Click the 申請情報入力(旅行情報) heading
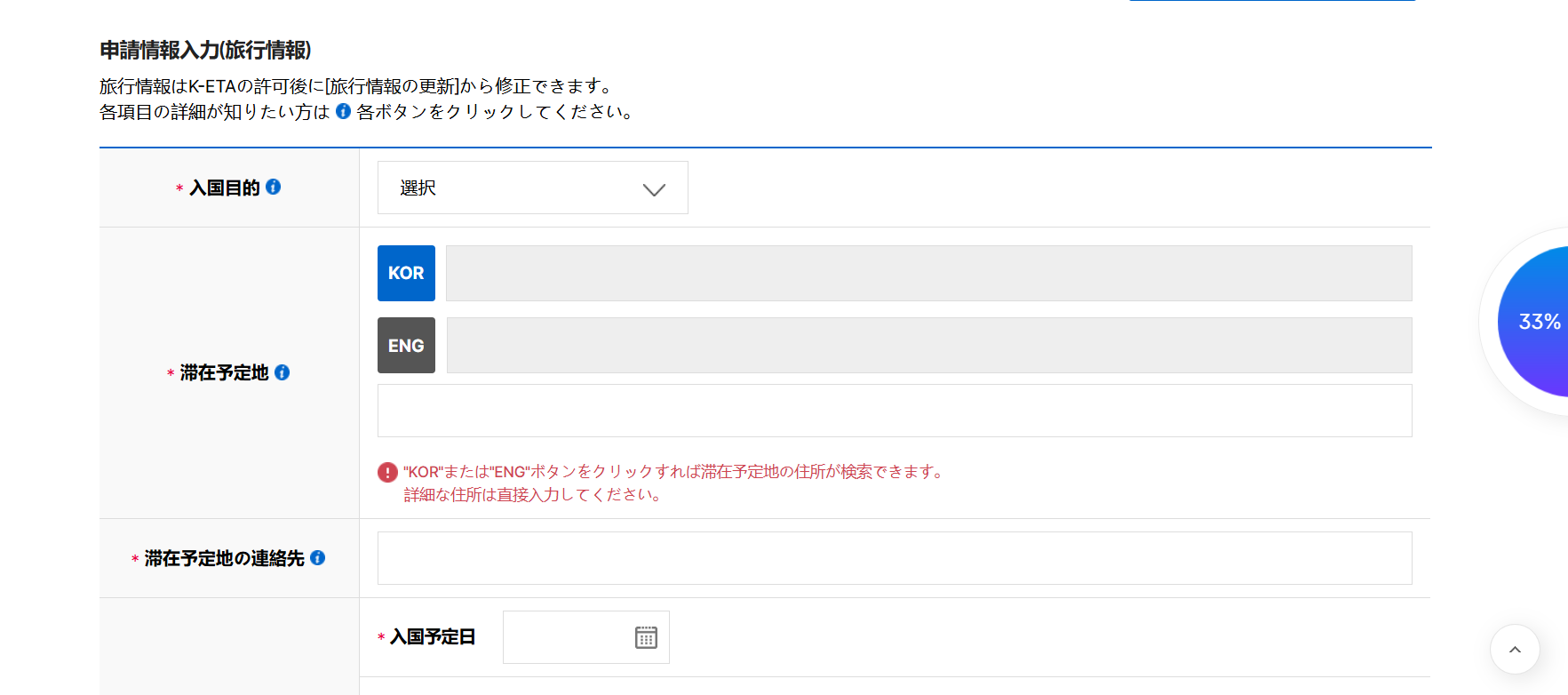 (x=205, y=50)
